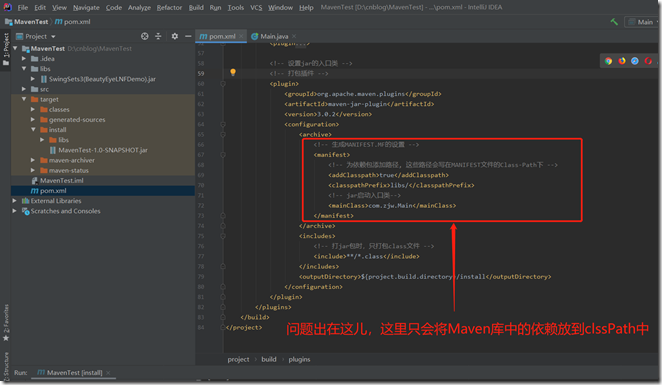The image size is (662, 385).
Task: Expand the maven-status folder
Action: pyautogui.click(x=33, y=170)
